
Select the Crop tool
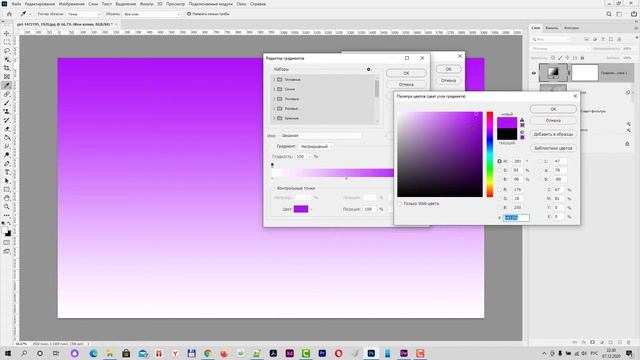pos(7,68)
